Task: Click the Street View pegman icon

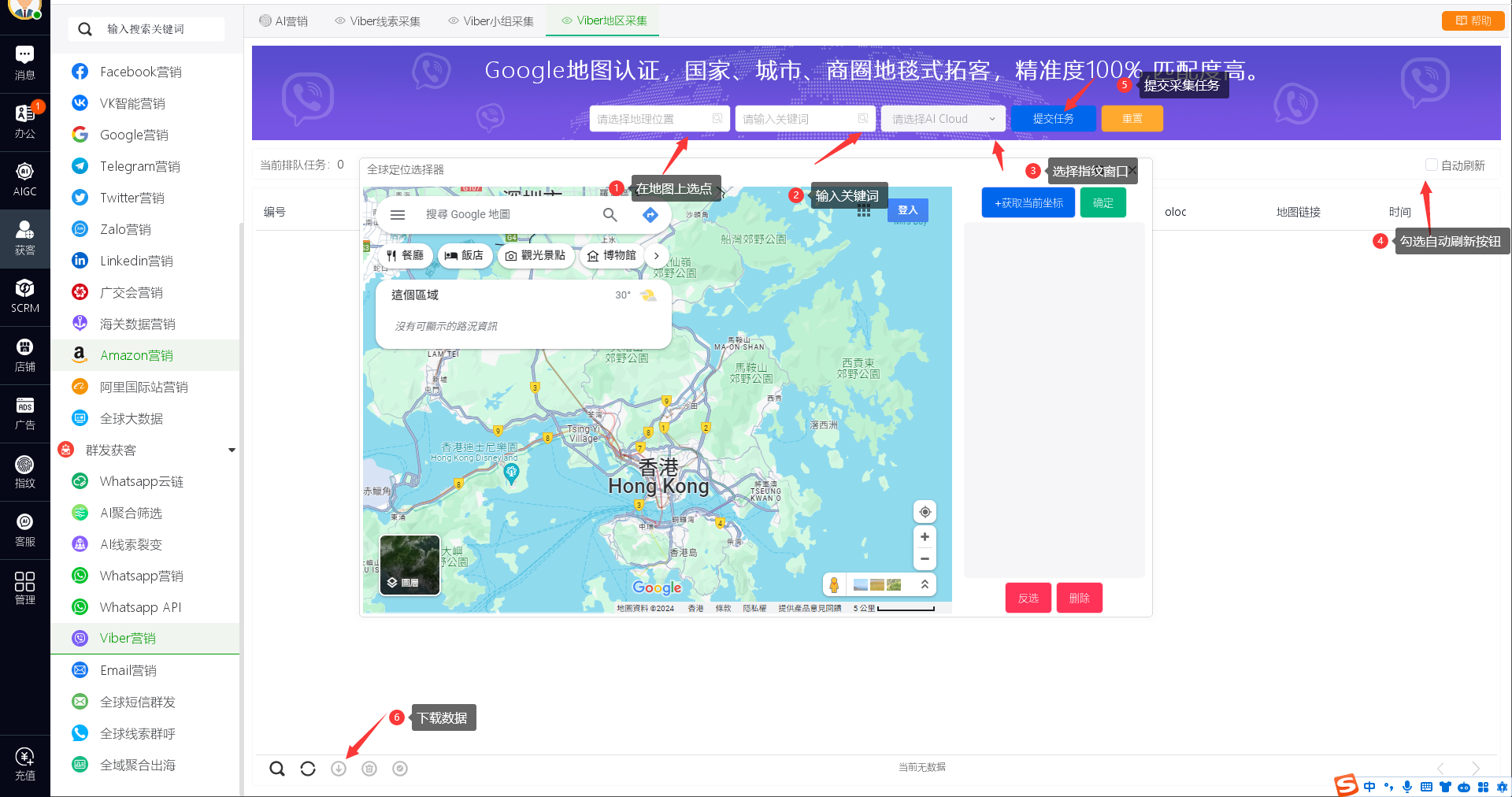Action: pyautogui.click(x=834, y=584)
